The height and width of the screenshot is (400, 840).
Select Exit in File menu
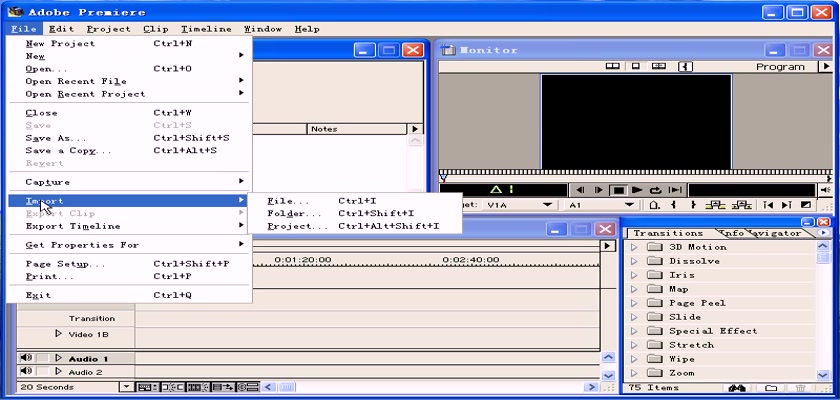[130, 295]
